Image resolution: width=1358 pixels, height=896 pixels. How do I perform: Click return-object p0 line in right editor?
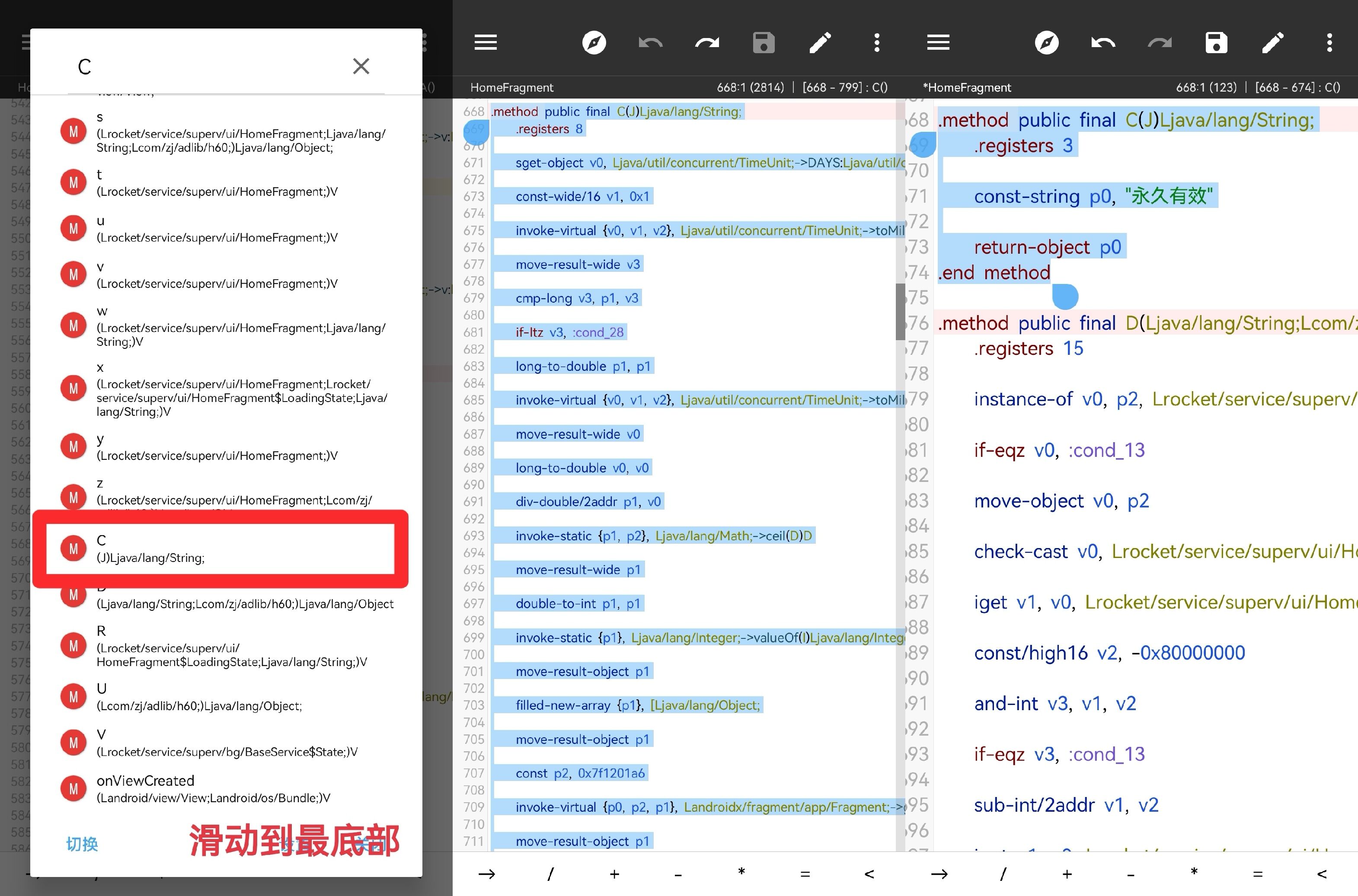click(1047, 247)
